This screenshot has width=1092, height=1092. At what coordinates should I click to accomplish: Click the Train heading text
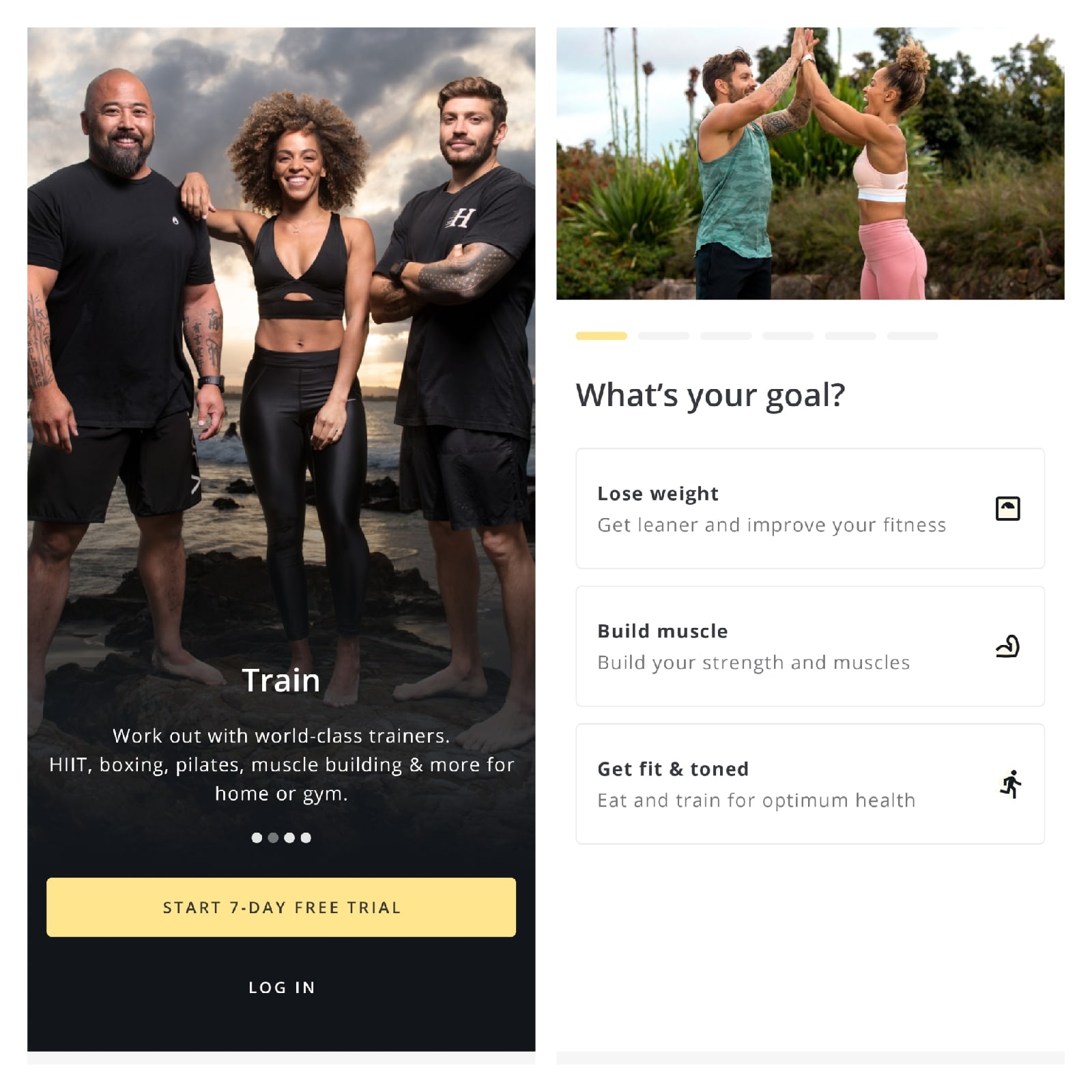pyautogui.click(x=281, y=680)
